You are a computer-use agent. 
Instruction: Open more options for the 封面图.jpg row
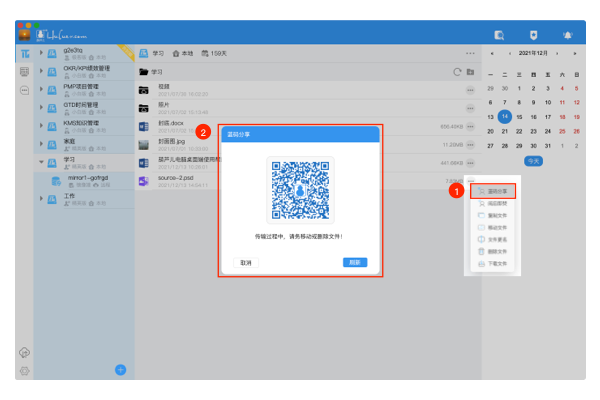point(470,145)
